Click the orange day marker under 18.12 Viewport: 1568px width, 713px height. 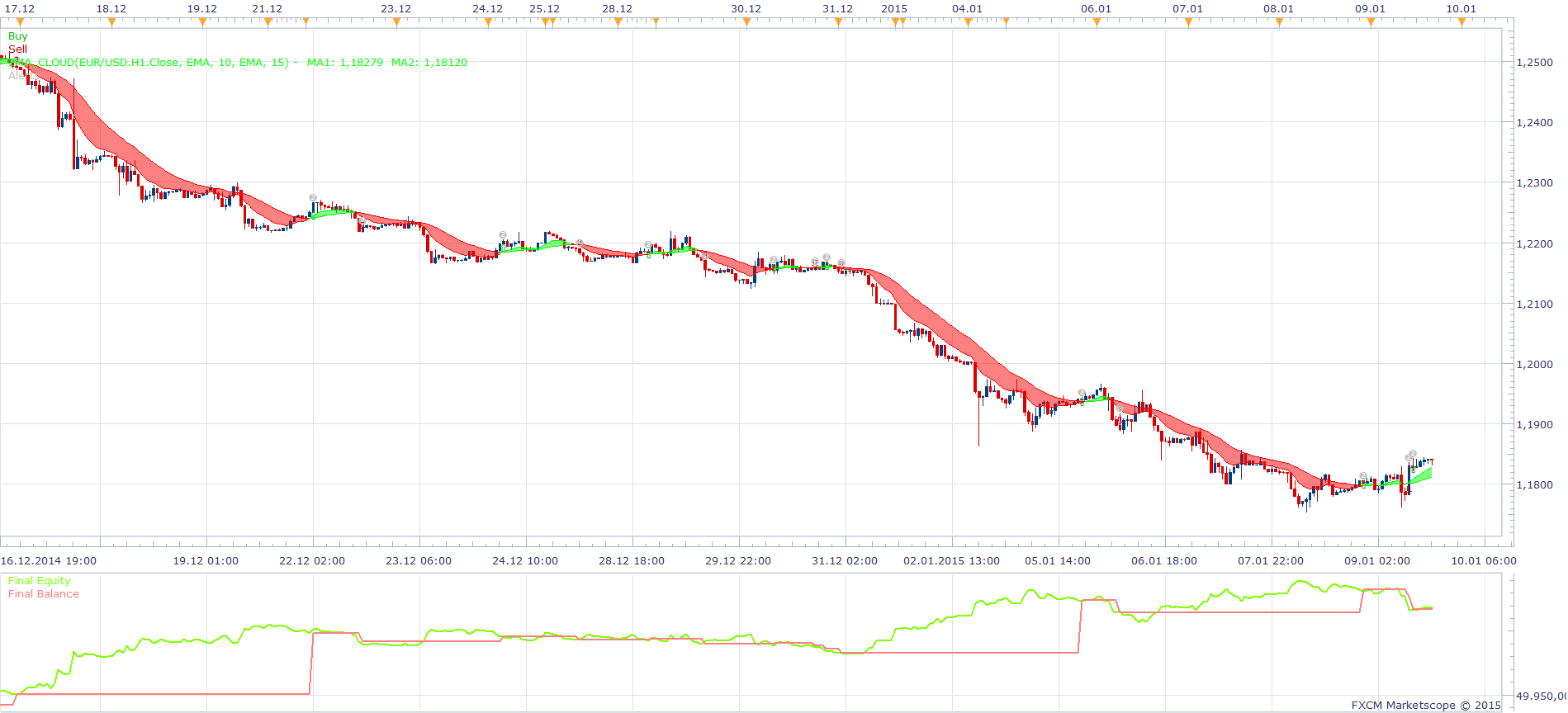[112, 22]
